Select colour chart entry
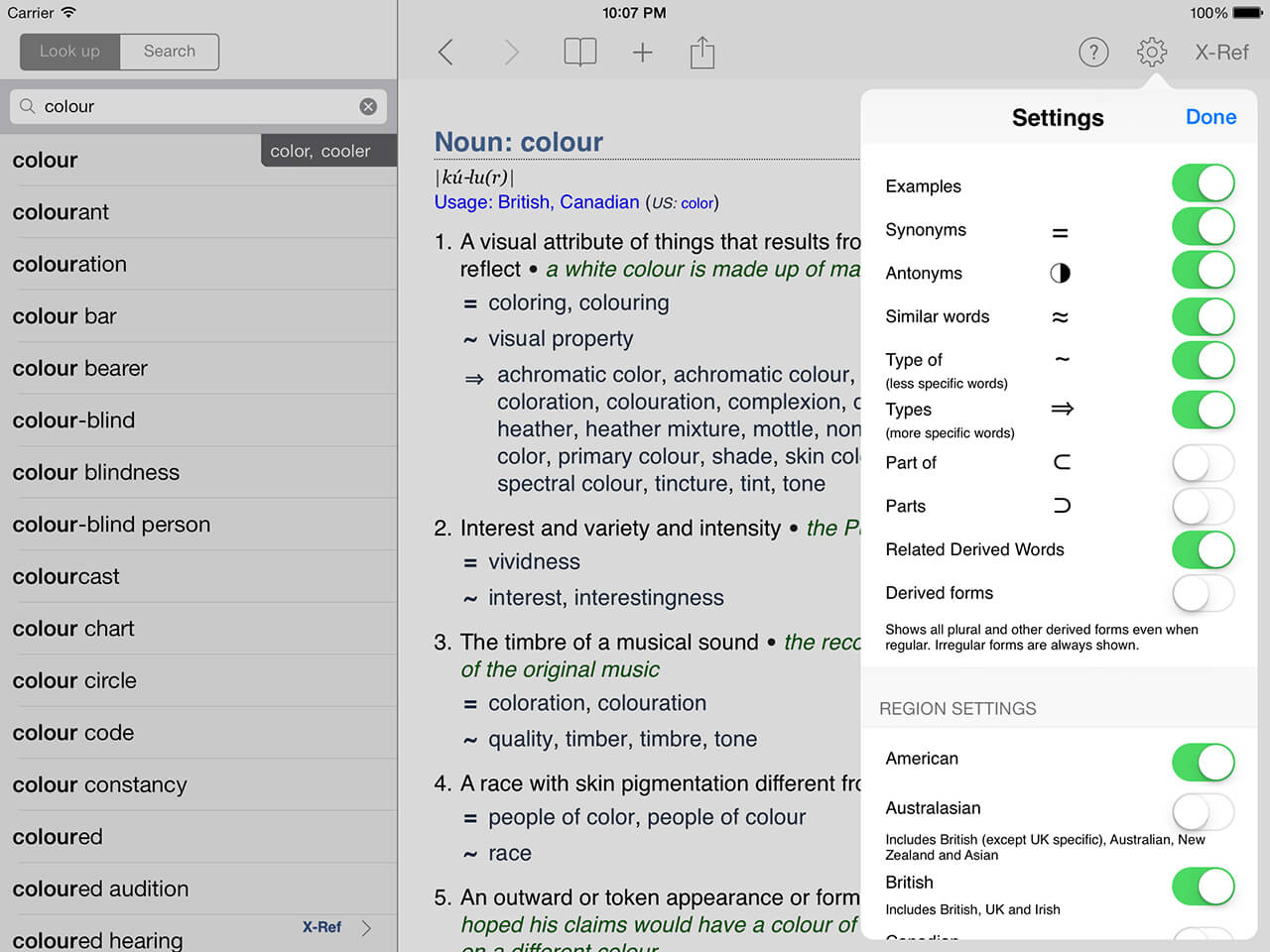This screenshot has height=952, width=1270. tap(198, 629)
